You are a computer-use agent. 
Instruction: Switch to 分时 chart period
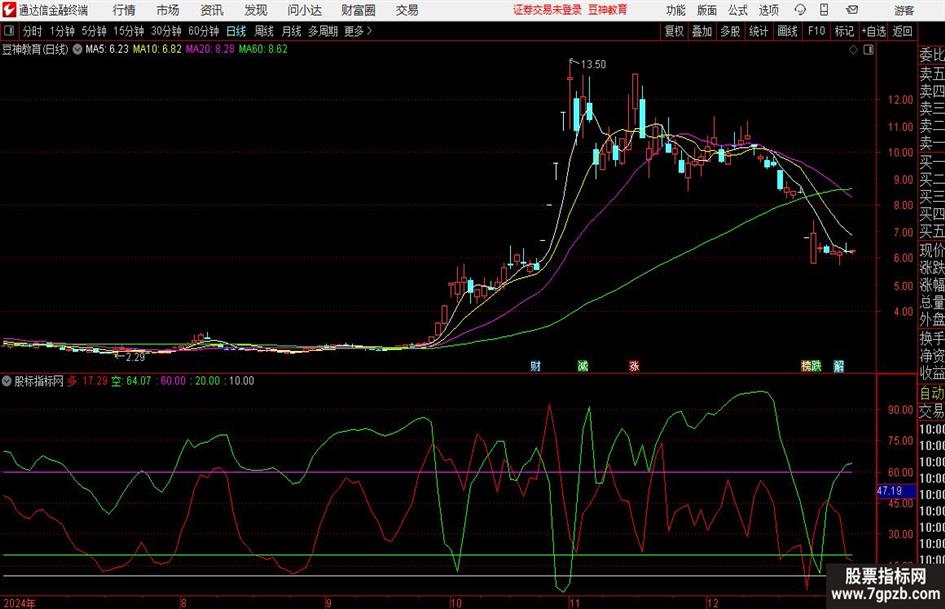pyautogui.click(x=33, y=31)
